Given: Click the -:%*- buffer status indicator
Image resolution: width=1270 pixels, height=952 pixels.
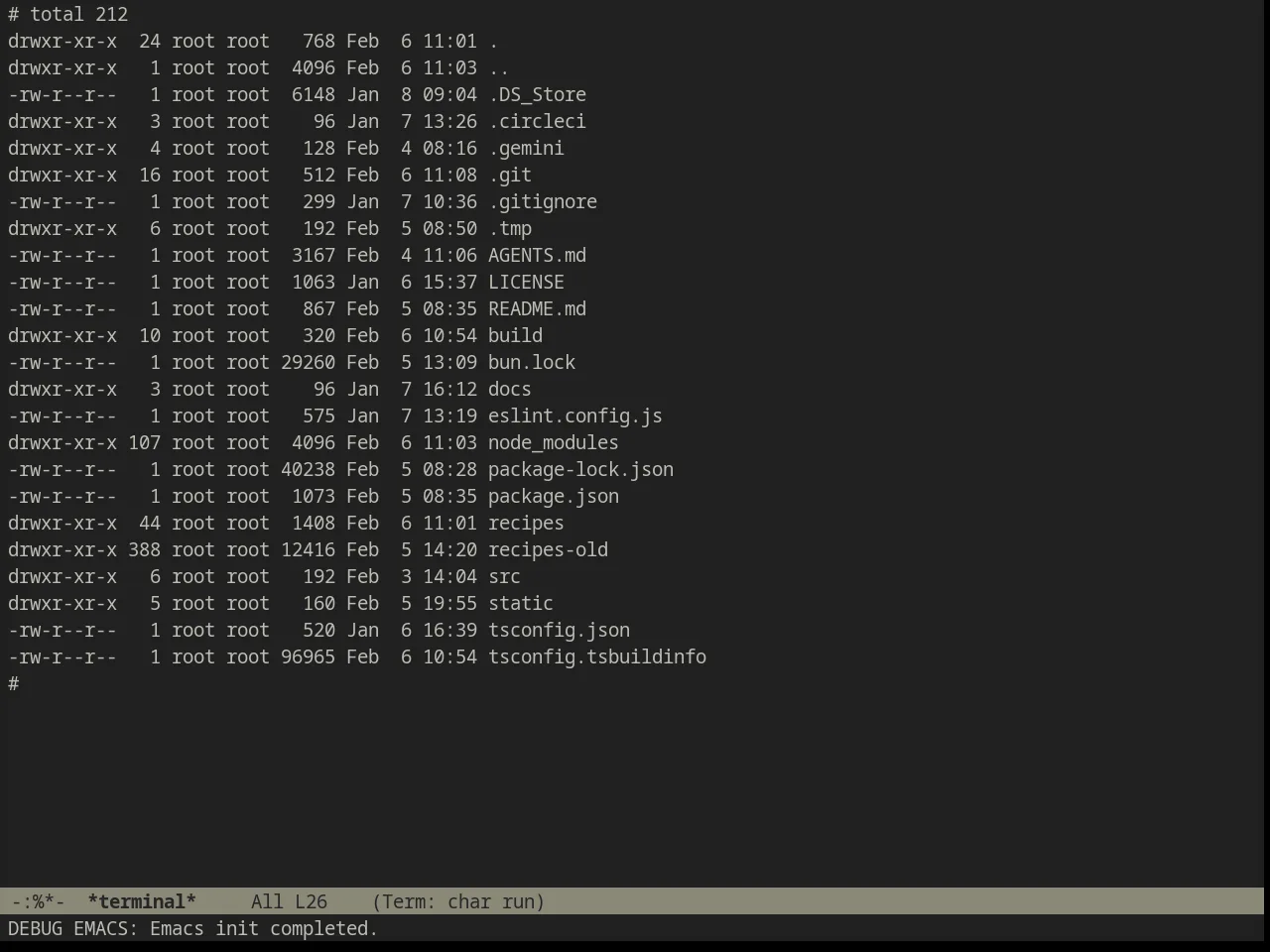Looking at the screenshot, I should [x=38, y=901].
